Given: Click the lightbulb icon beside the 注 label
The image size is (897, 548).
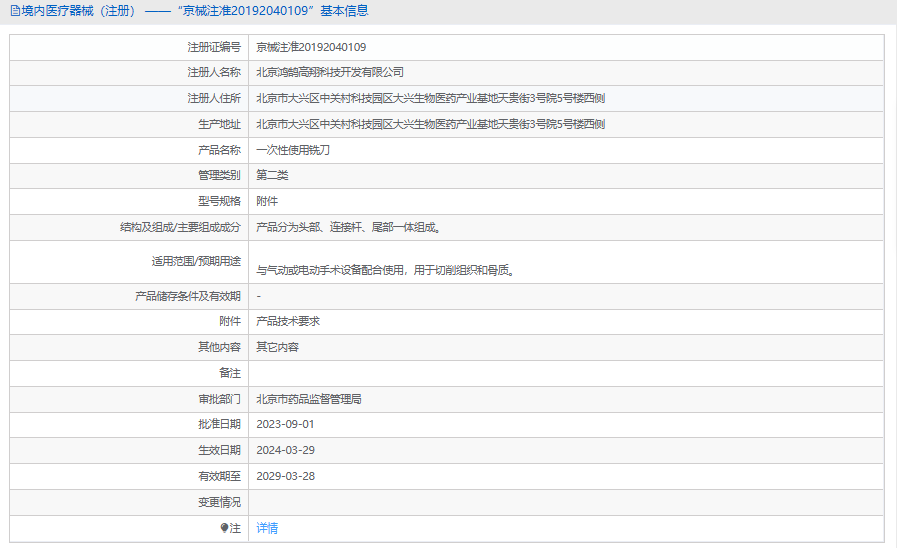Looking at the screenshot, I should (224, 528).
